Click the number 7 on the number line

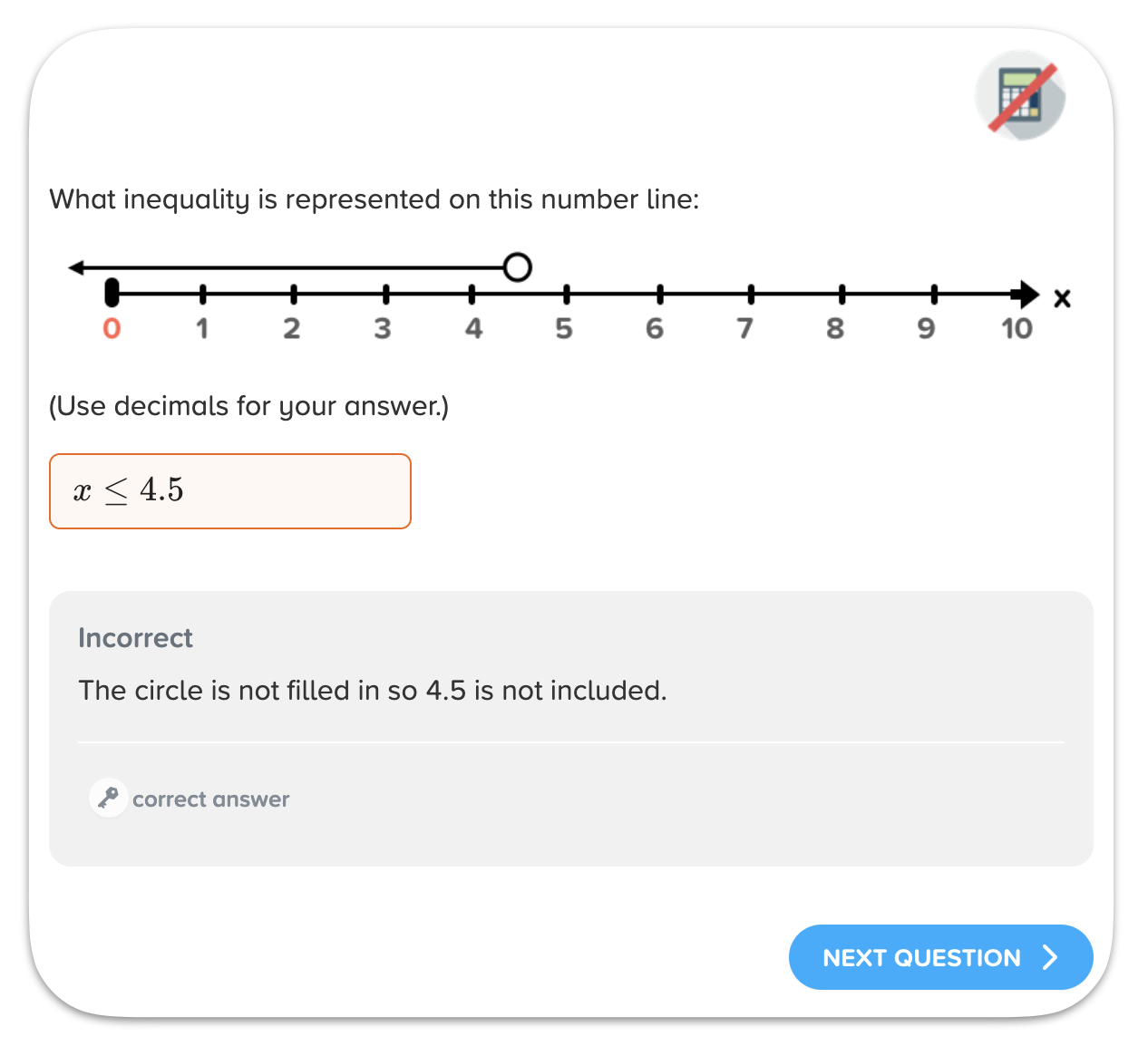tap(744, 328)
